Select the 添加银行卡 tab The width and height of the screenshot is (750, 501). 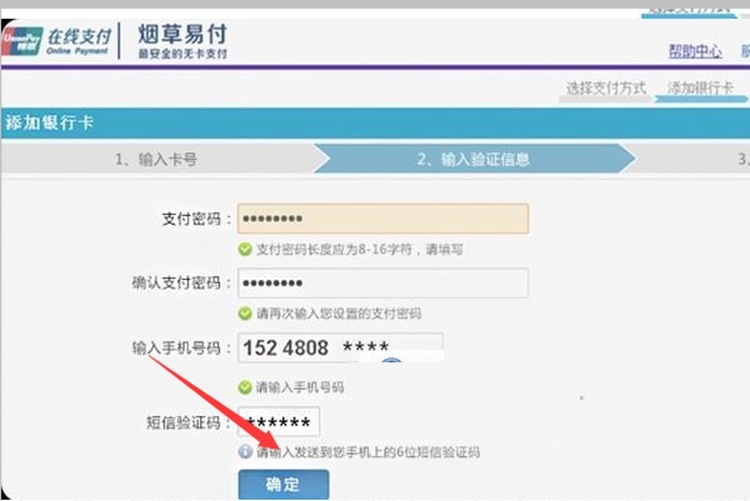tap(700, 88)
